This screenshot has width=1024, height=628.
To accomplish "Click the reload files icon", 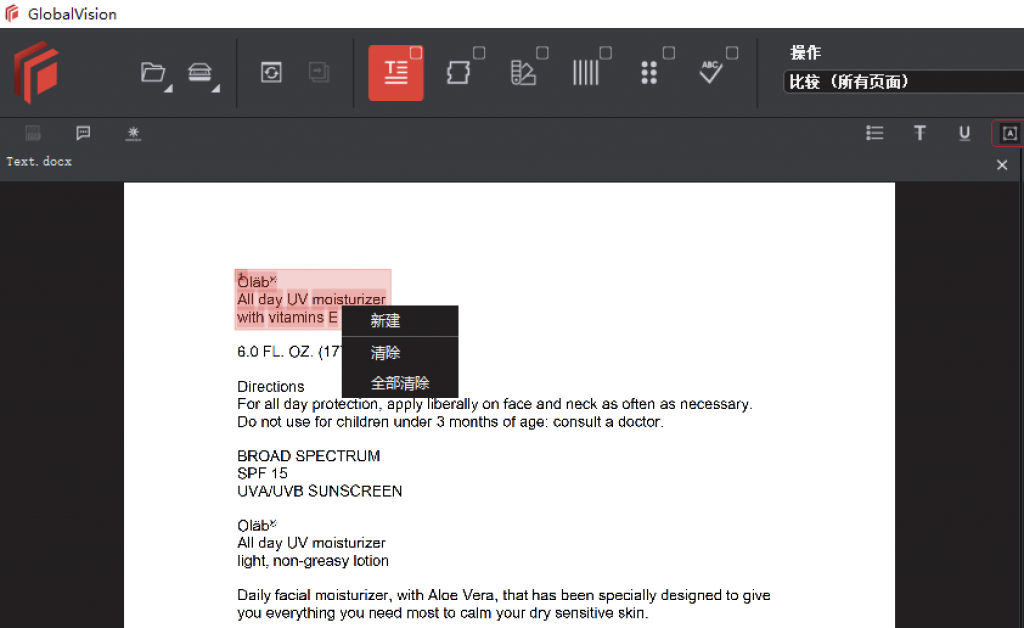I will click(271, 72).
